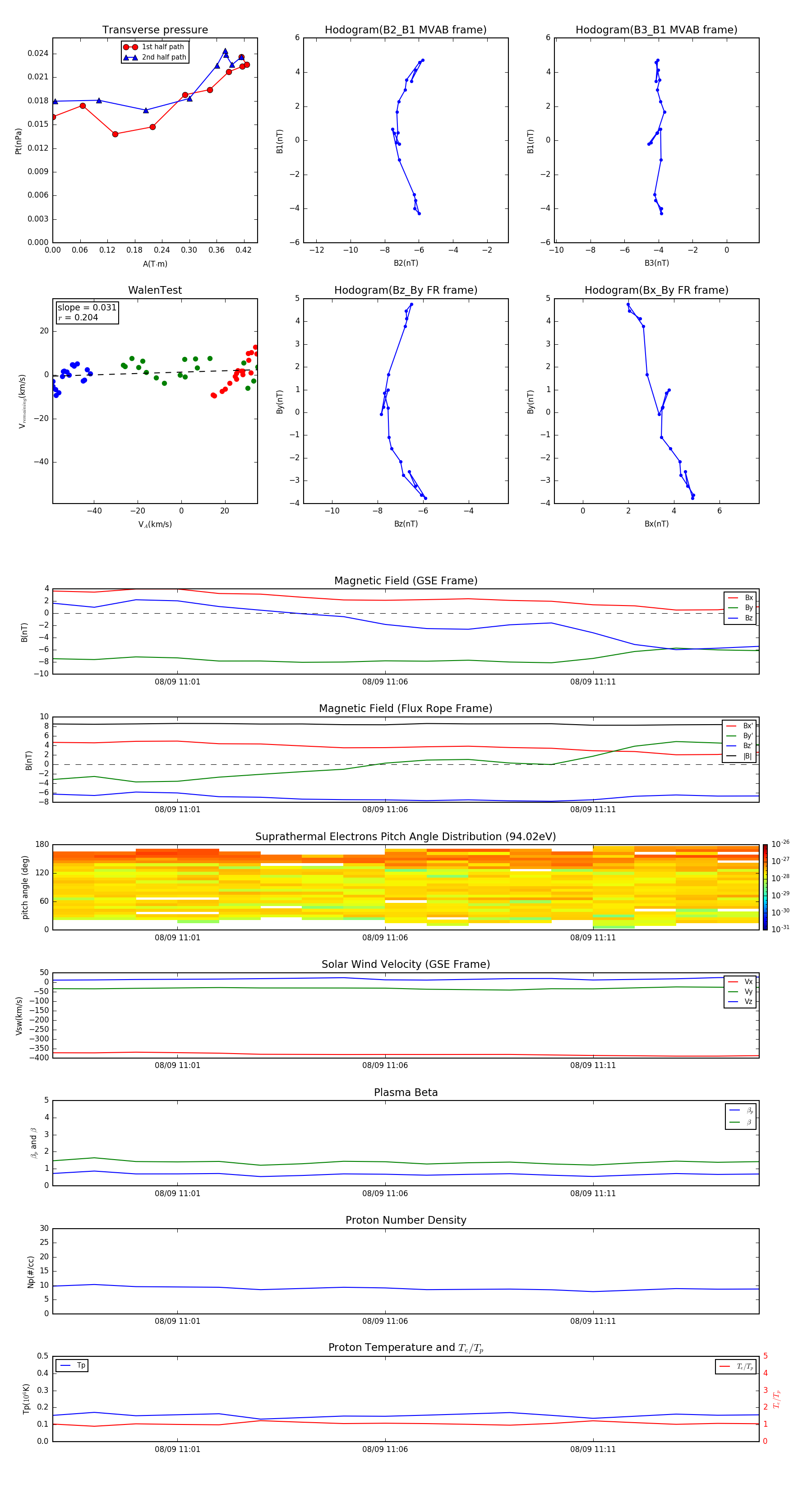Click the 'V_remaining(km/s)' y-axis label

click(x=23, y=401)
